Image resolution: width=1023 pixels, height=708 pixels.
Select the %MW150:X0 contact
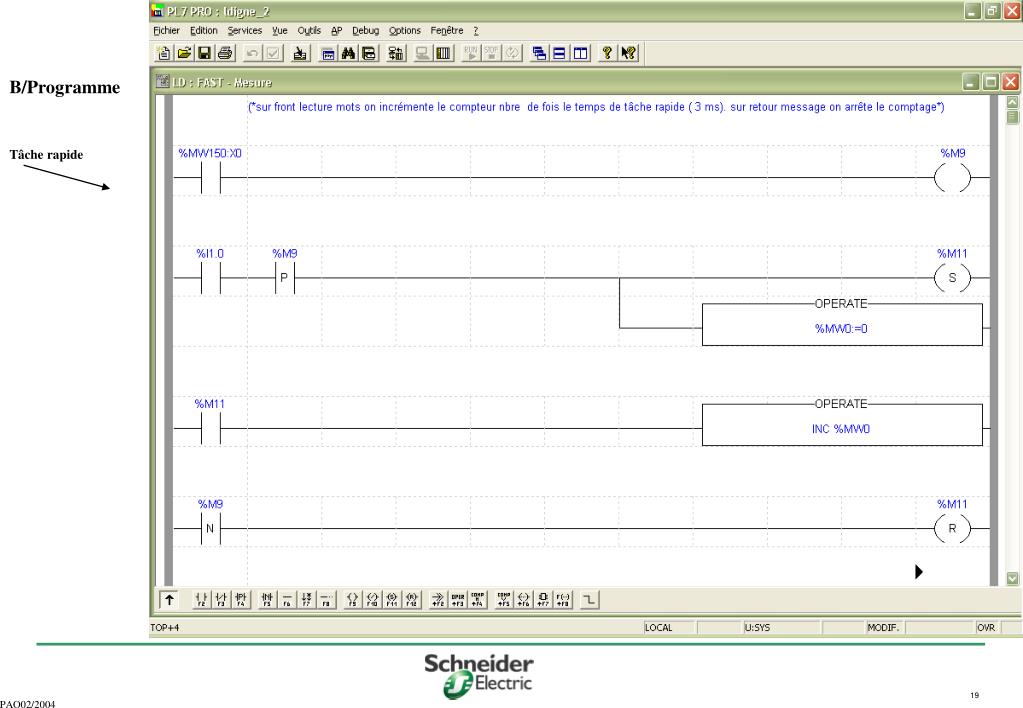click(x=210, y=177)
